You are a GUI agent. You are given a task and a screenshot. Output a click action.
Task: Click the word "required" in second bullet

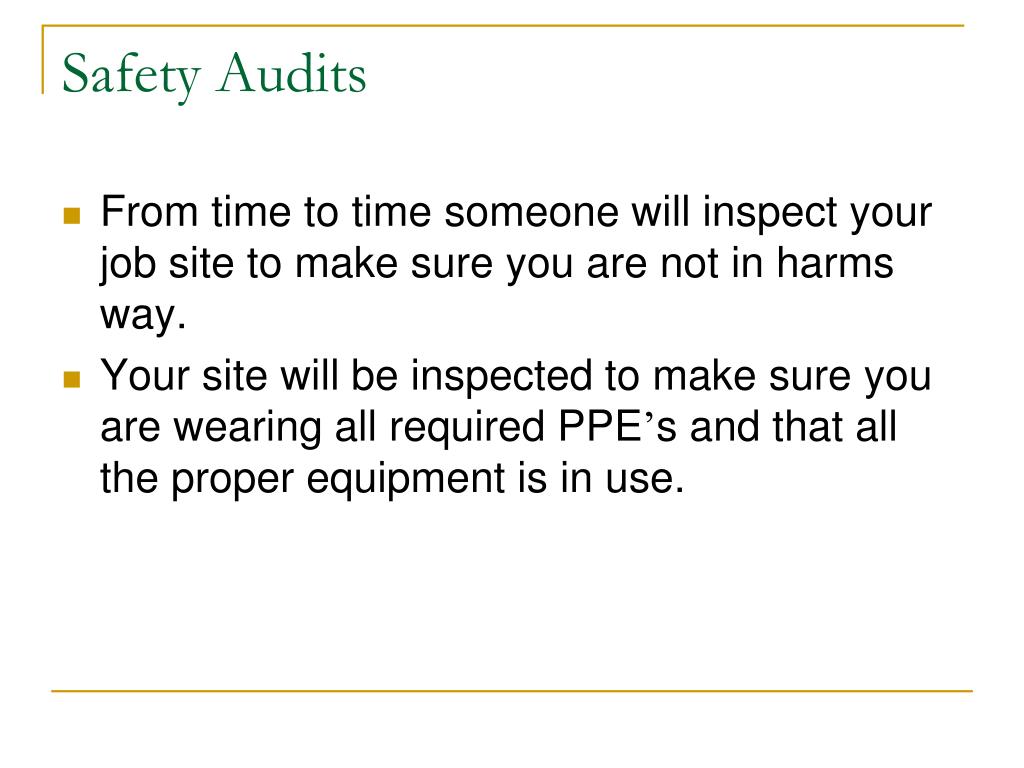[x=467, y=429]
